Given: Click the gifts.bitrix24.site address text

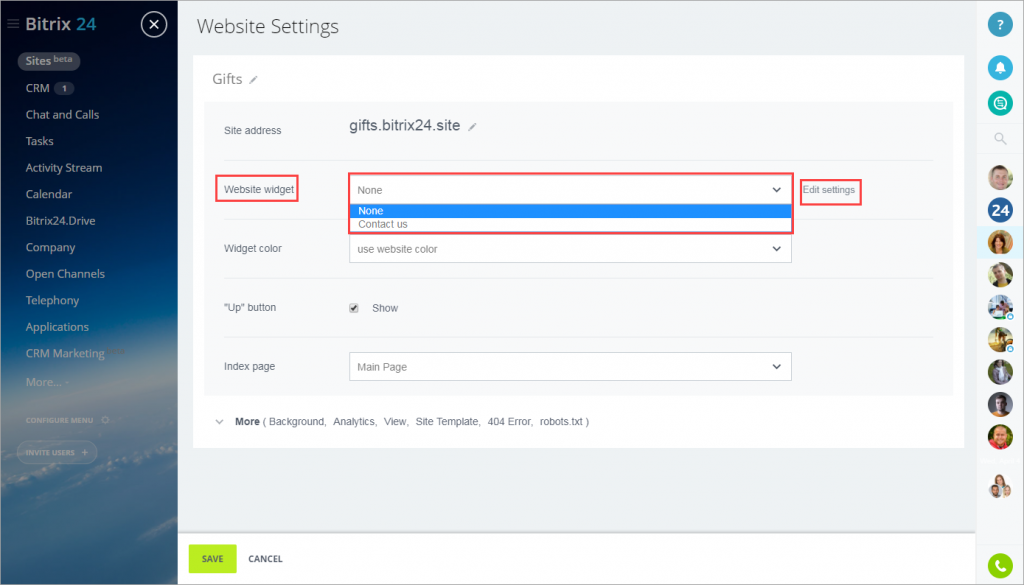Looking at the screenshot, I should click(404, 125).
